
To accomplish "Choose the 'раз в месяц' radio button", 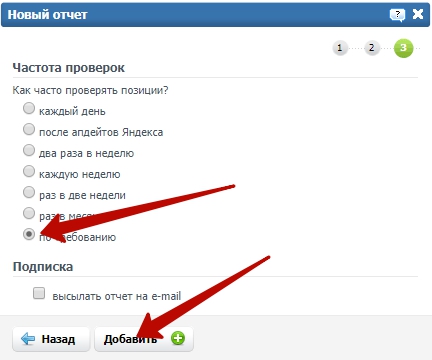I will point(29,213).
